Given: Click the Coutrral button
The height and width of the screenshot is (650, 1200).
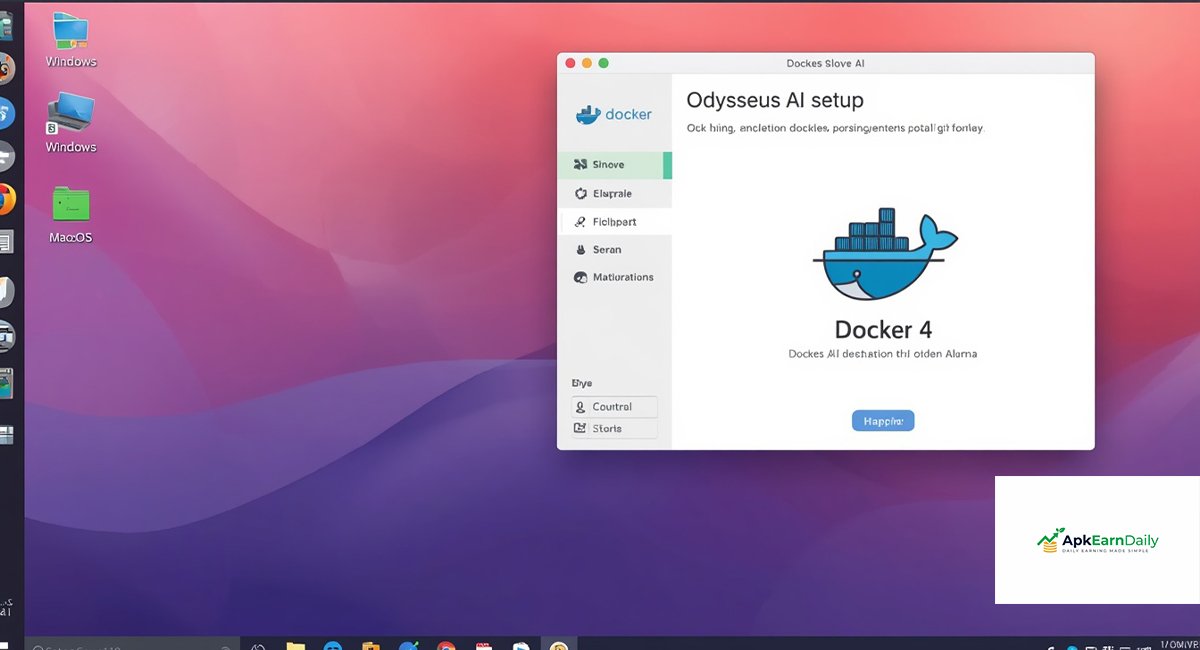Looking at the screenshot, I should click(x=614, y=407).
